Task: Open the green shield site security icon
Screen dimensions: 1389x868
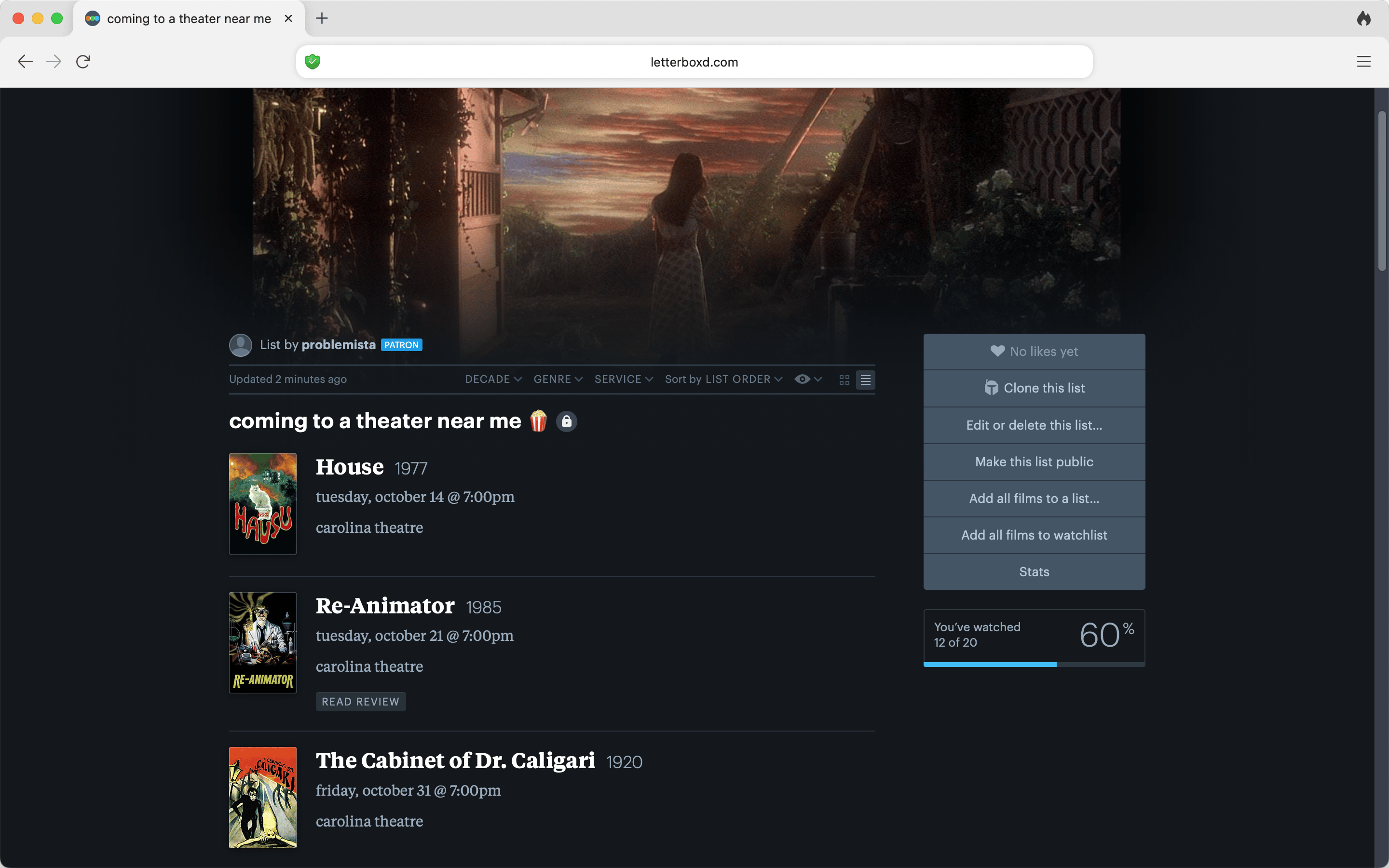Action: click(x=312, y=61)
